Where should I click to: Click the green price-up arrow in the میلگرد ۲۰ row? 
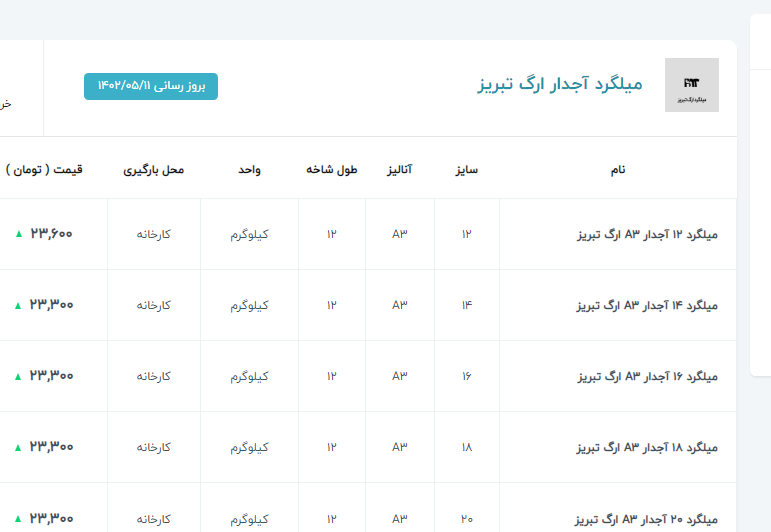pyautogui.click(x=18, y=518)
